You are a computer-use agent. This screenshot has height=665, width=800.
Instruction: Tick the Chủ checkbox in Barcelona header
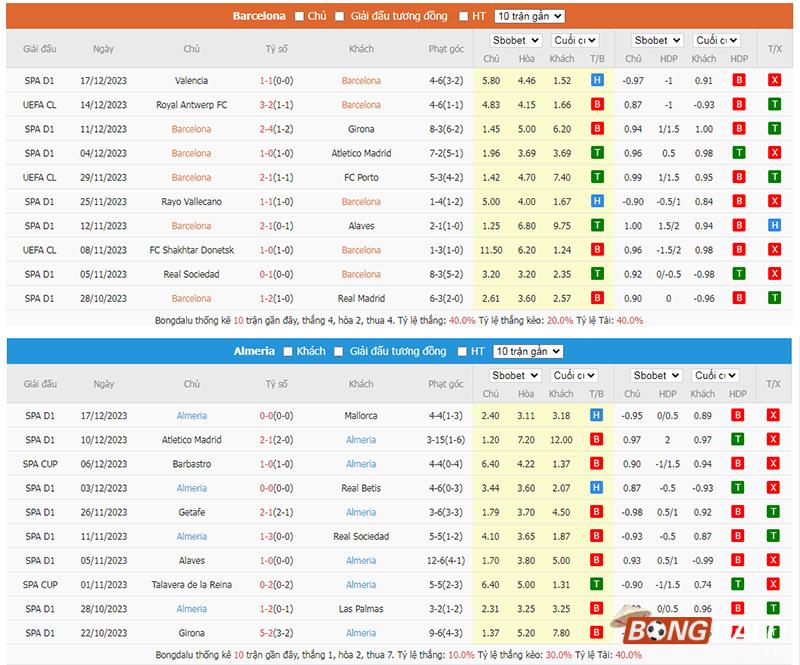tap(299, 16)
